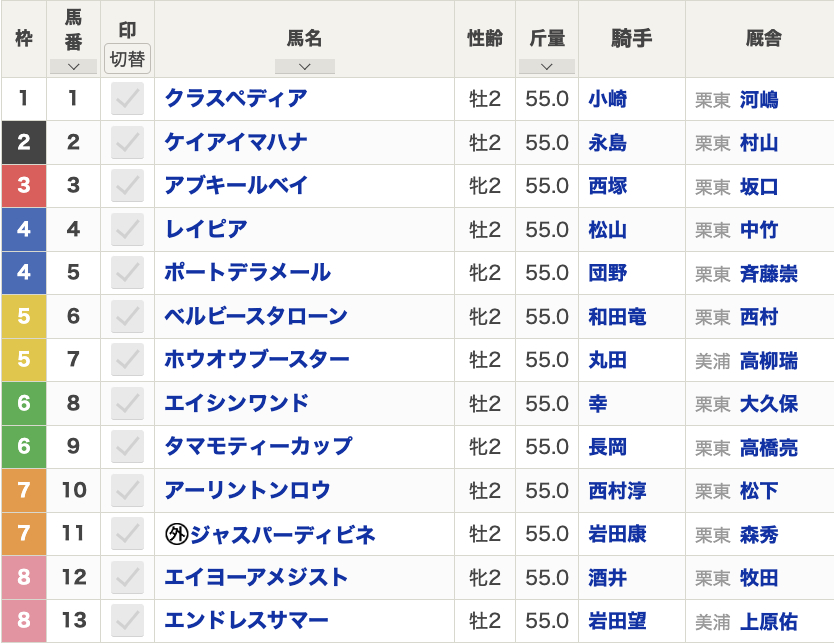
Task: Open trainer link 斉藤崇
Action: click(x=768, y=273)
